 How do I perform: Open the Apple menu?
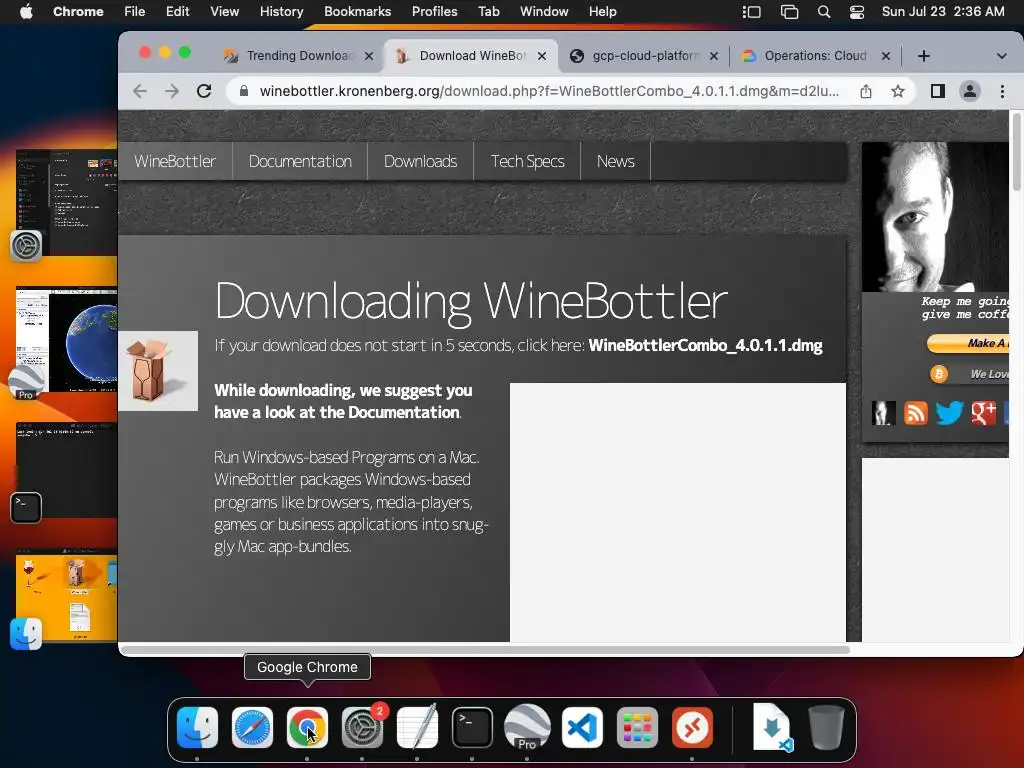(x=26, y=12)
